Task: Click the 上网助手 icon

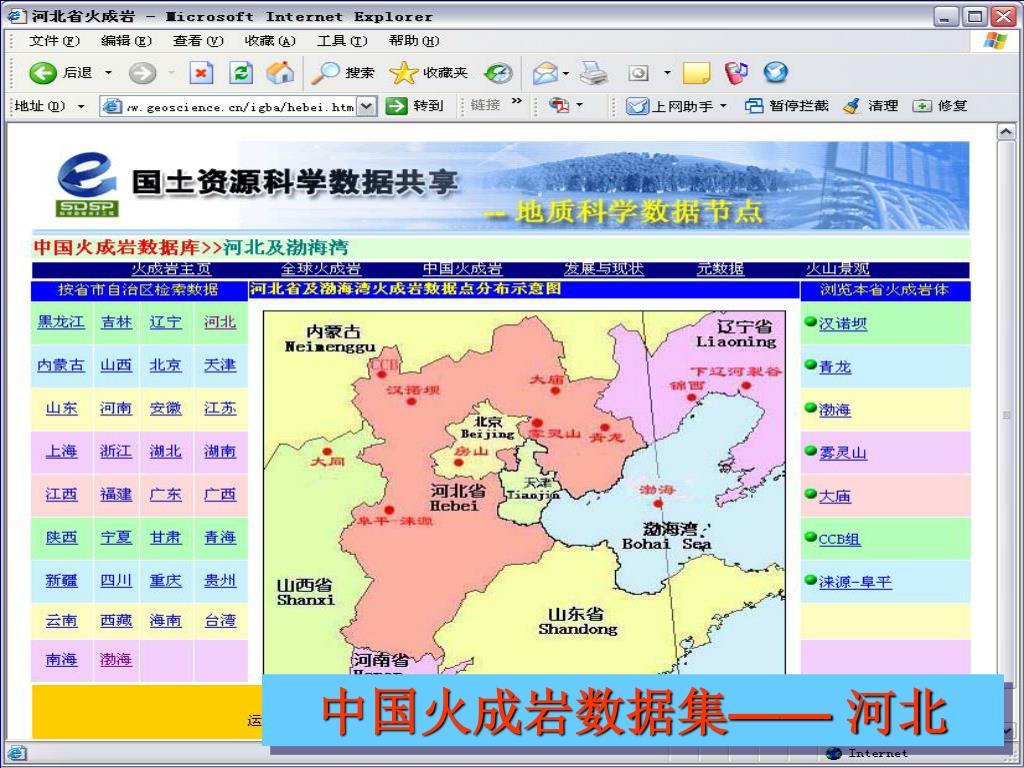Action: pos(637,106)
